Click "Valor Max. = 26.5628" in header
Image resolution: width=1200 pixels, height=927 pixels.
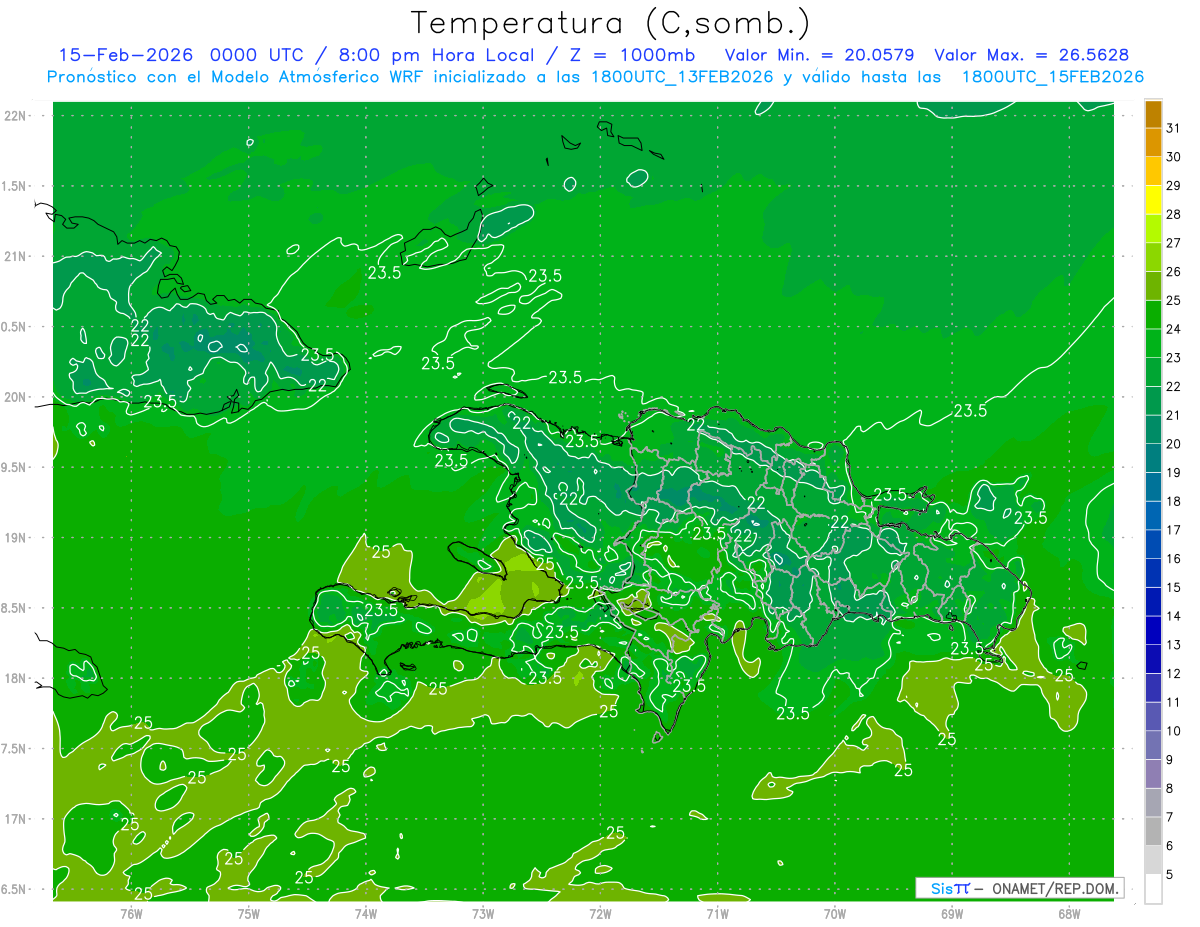[x=1031, y=55]
